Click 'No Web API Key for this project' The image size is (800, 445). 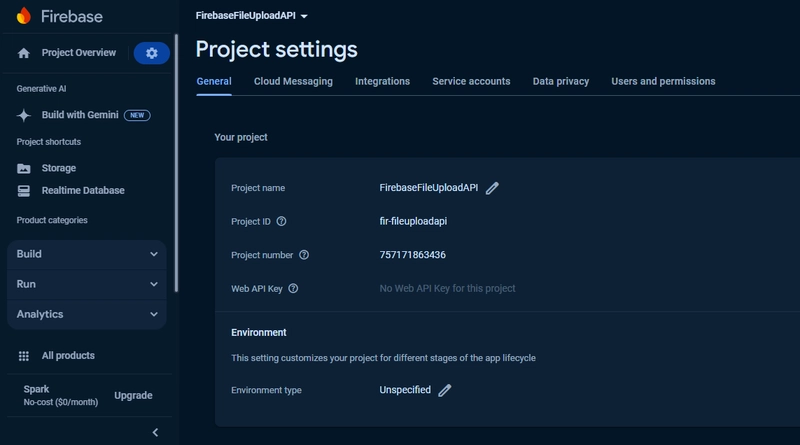pos(447,289)
